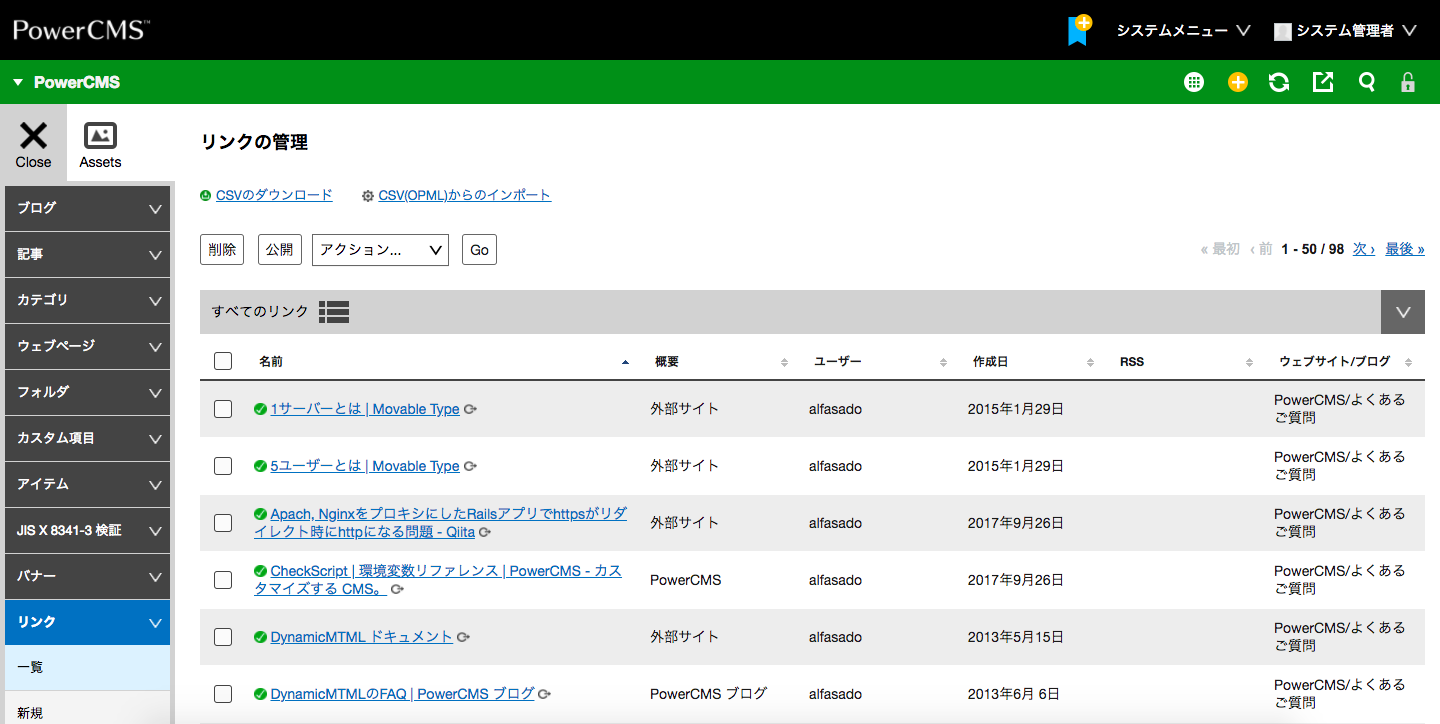
Task: Expand the PowerCMS site selector triangle
Action: [x=18, y=83]
